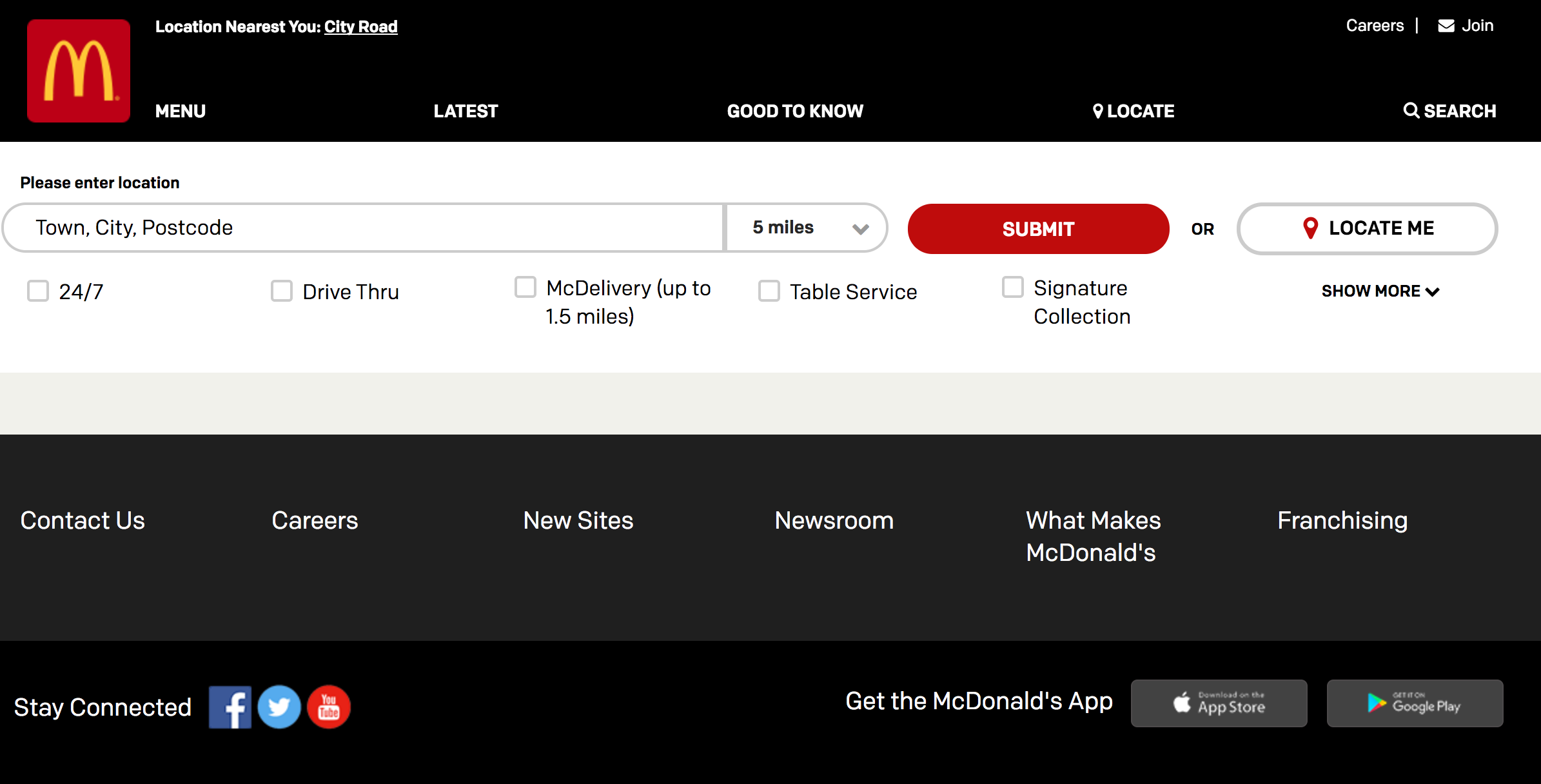Open What Makes McDonald's footer link
Image resolution: width=1541 pixels, height=784 pixels.
tap(1094, 536)
